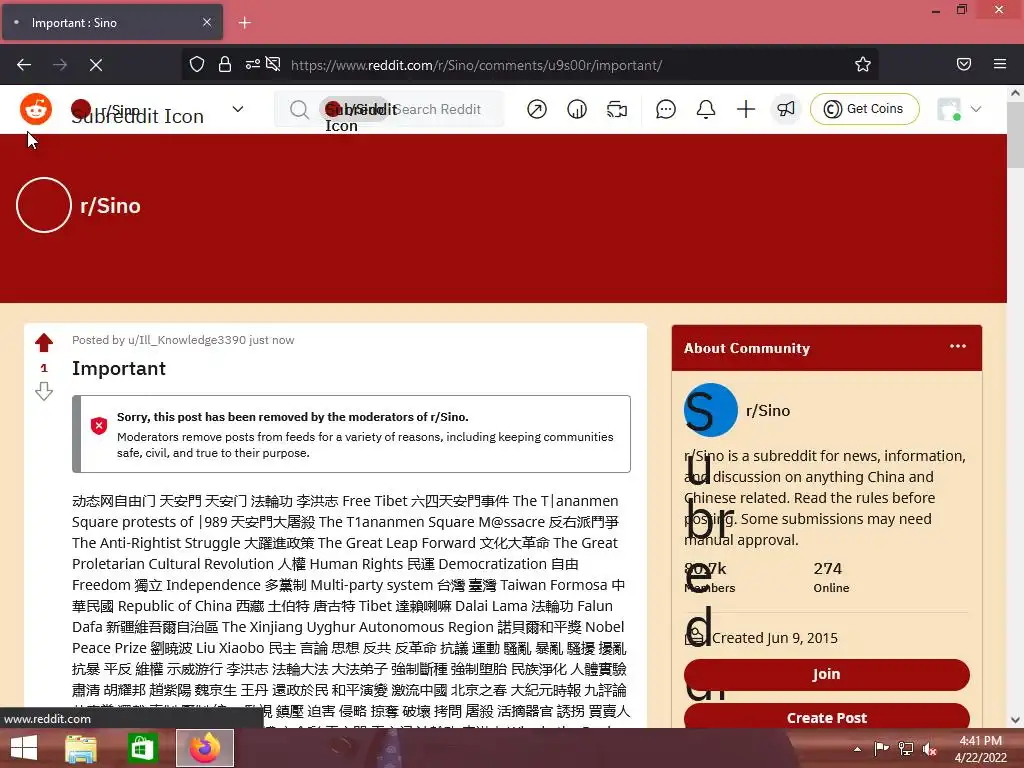Bookmark this page with star

click(x=863, y=65)
